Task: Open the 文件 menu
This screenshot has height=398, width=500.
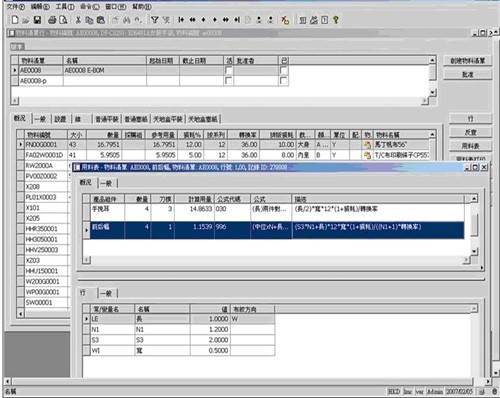Action: pos(16,7)
